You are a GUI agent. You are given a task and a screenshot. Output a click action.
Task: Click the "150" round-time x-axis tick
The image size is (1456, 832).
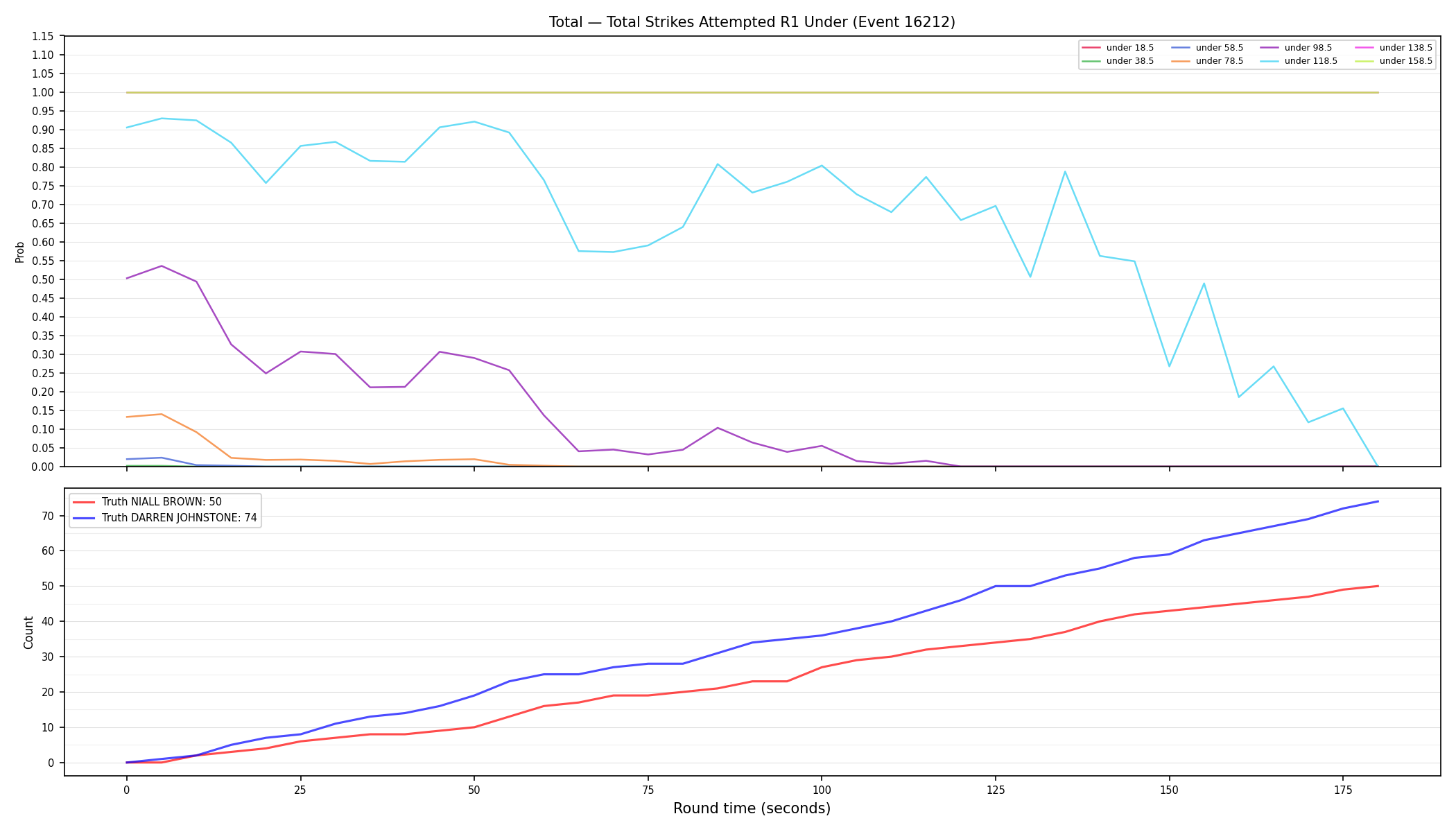(x=1169, y=789)
